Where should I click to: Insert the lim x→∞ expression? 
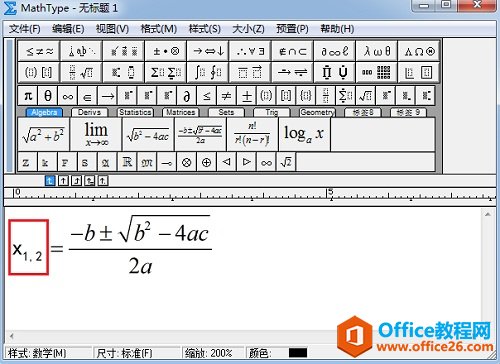click(x=96, y=135)
